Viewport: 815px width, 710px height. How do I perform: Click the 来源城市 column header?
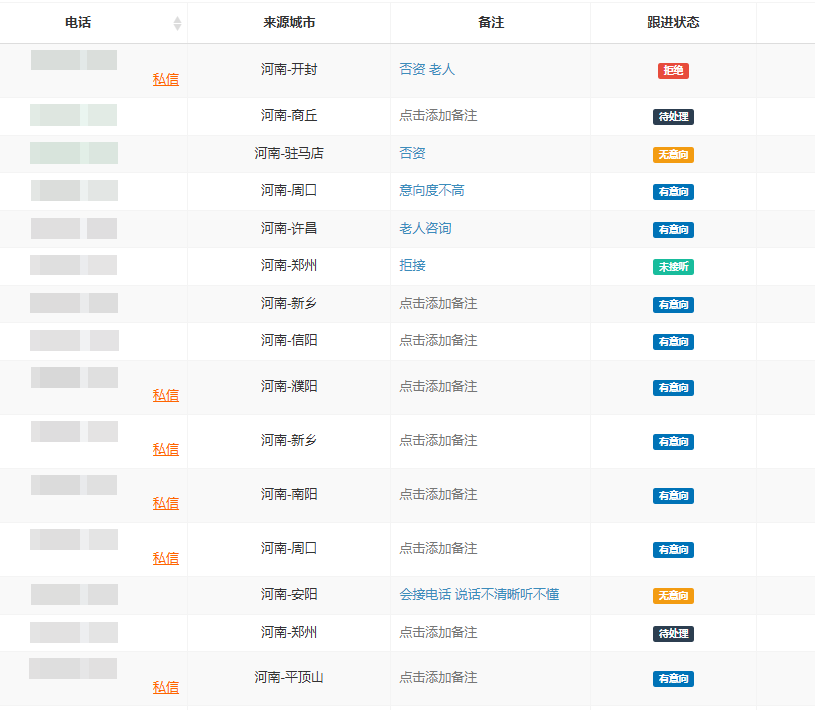point(289,22)
